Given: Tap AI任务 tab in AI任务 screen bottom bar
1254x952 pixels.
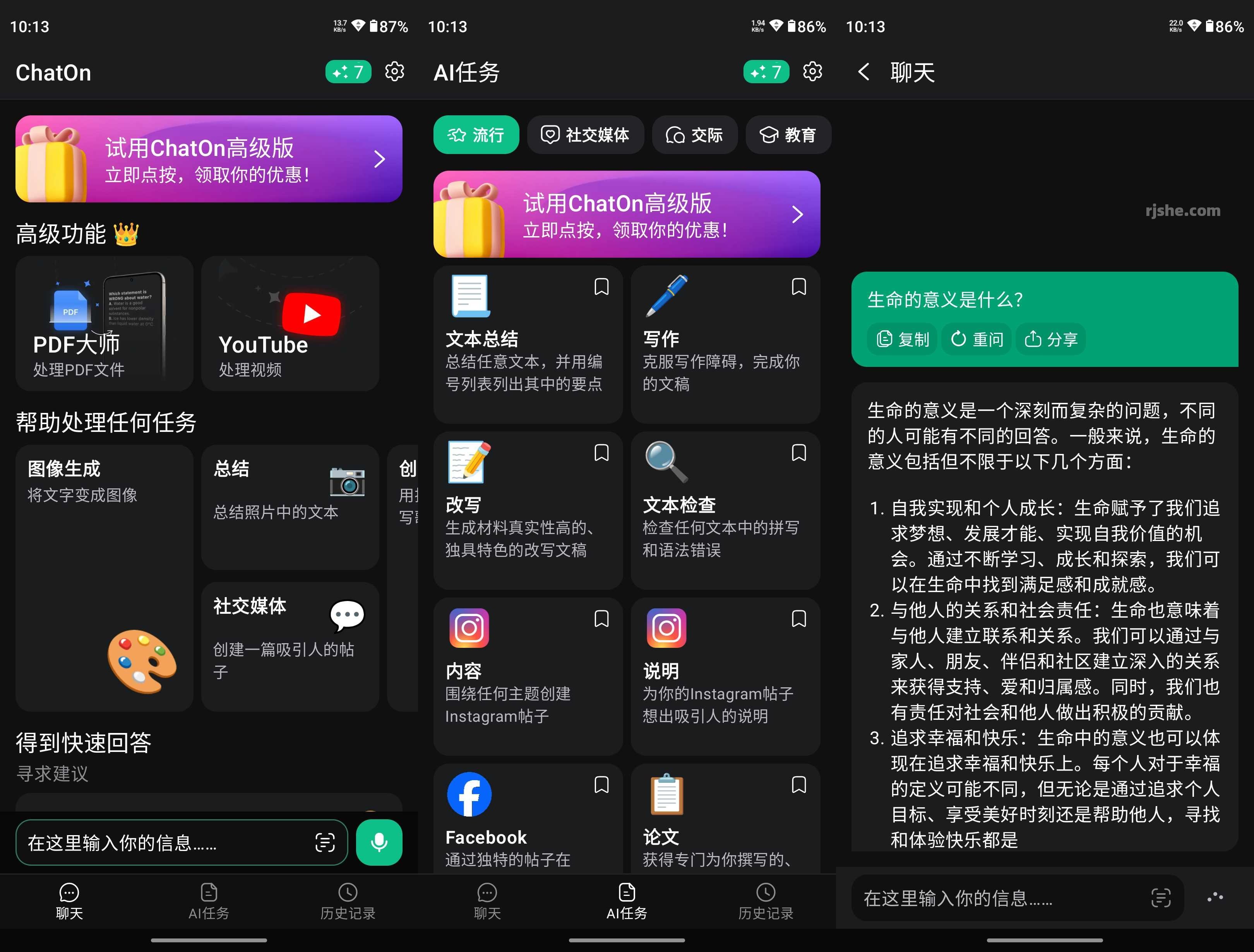Looking at the screenshot, I should click(x=627, y=901).
